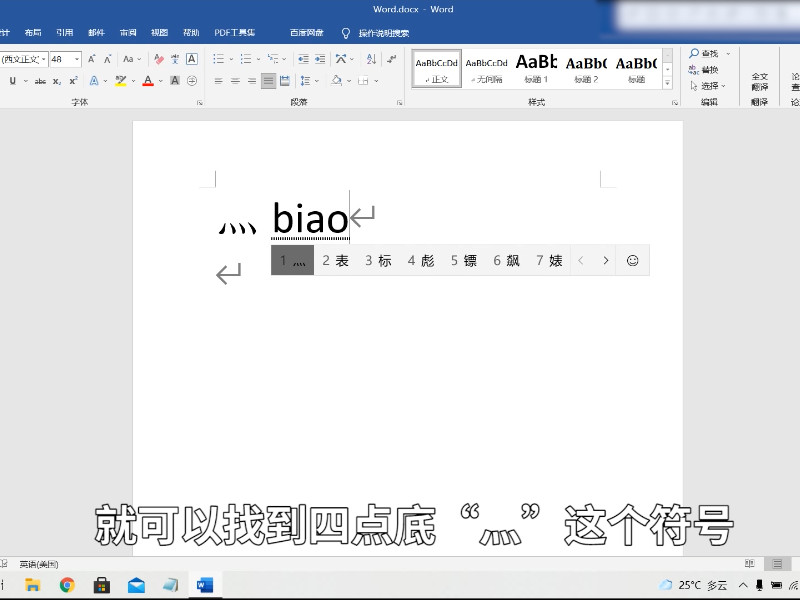800x600 pixels.
Task: Clear all formatting with the eraser icon
Action: (159, 59)
